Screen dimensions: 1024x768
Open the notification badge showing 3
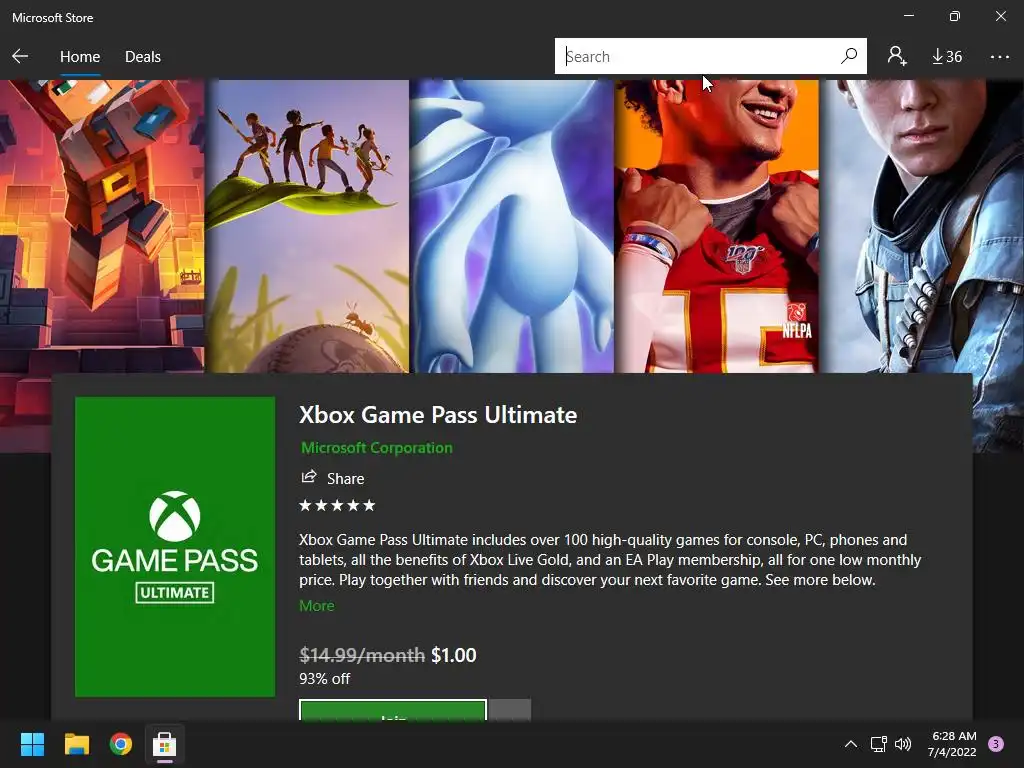tap(995, 744)
